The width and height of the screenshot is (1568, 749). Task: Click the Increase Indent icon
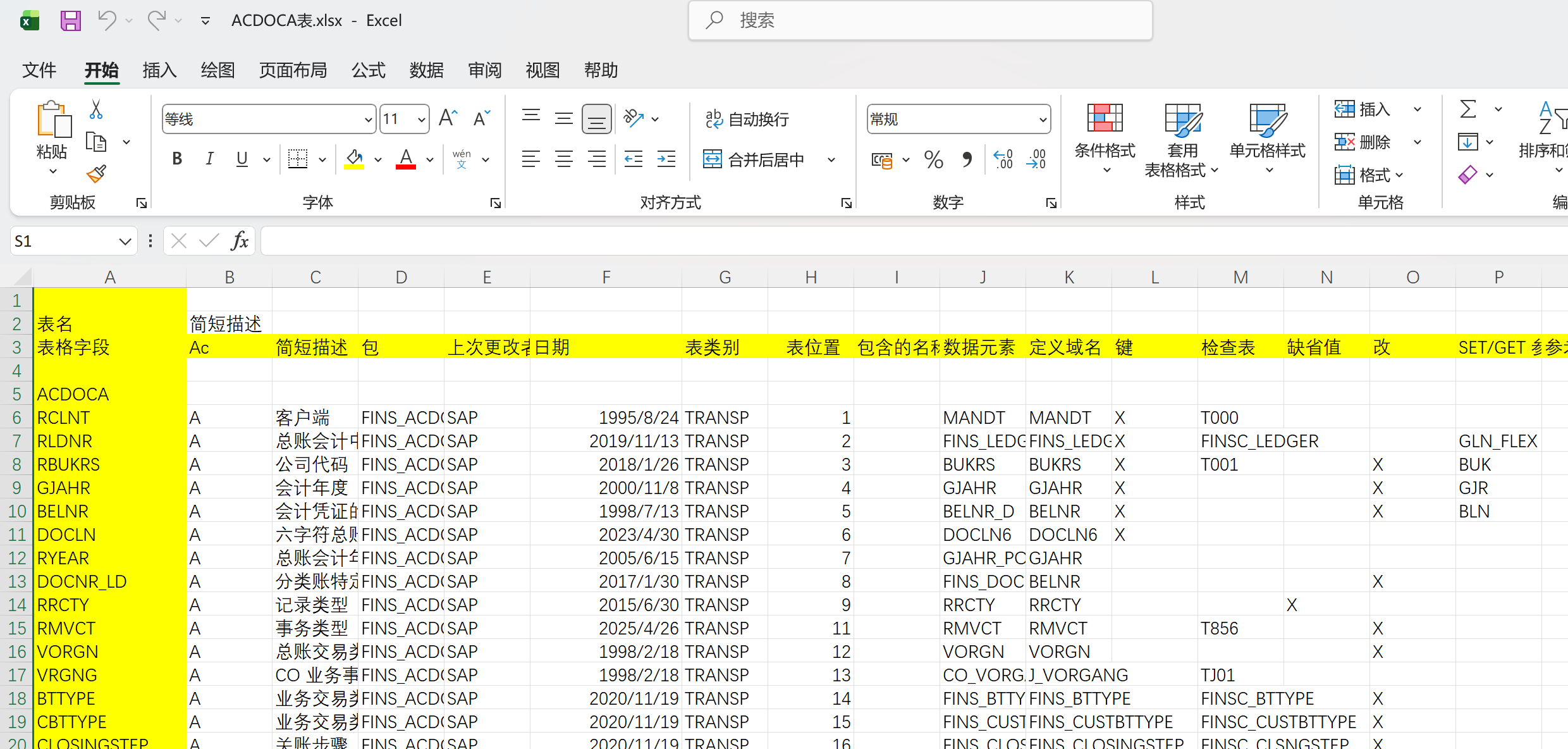coord(666,159)
